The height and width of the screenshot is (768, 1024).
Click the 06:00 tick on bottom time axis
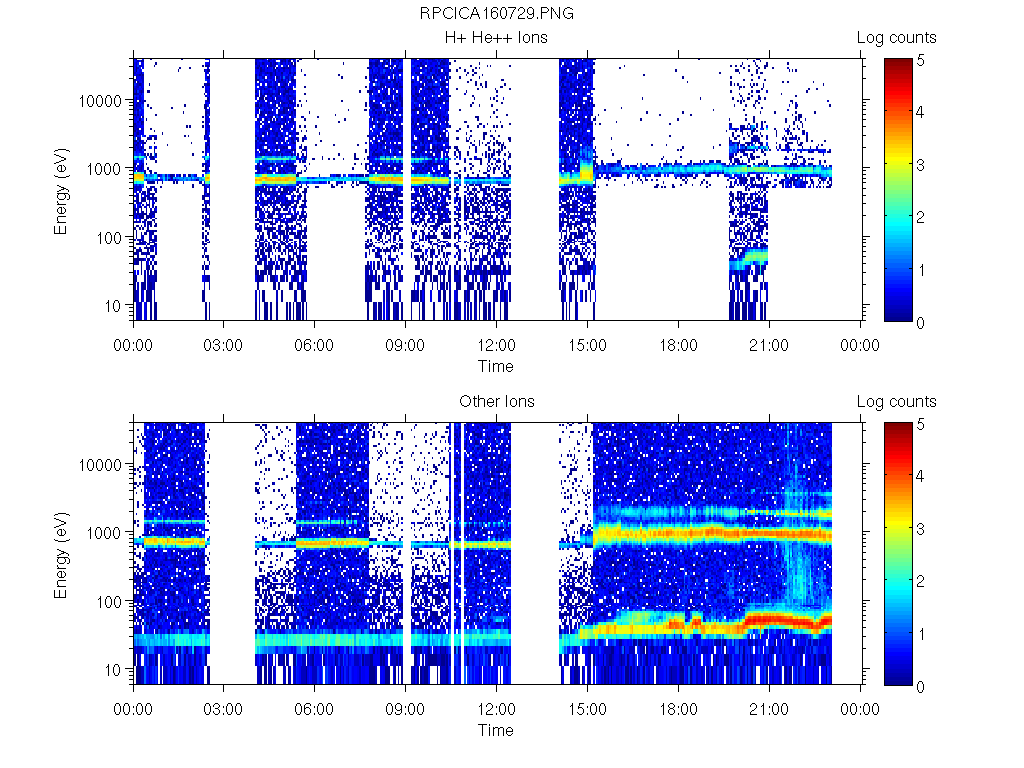point(315,710)
